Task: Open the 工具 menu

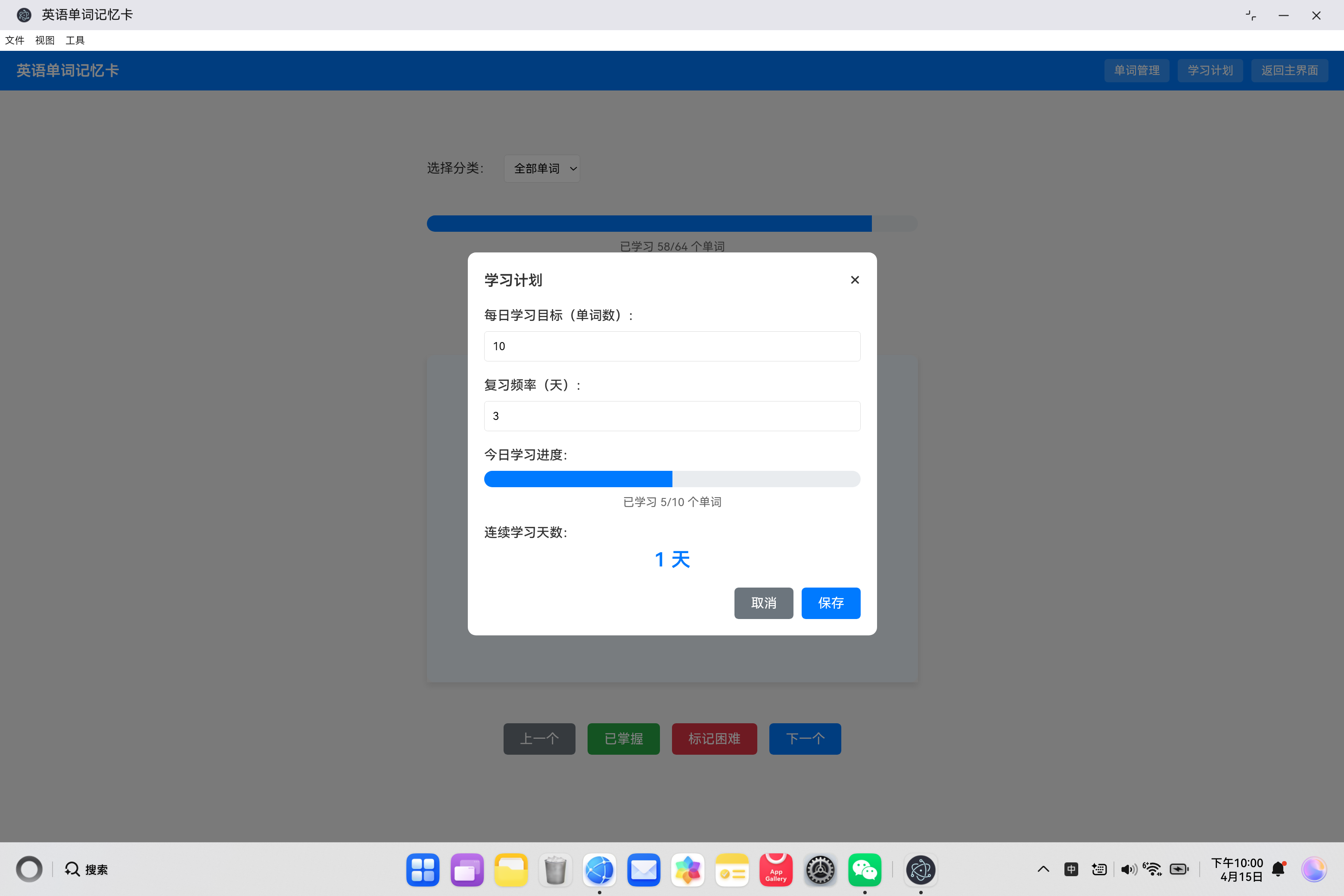Action: [x=75, y=40]
